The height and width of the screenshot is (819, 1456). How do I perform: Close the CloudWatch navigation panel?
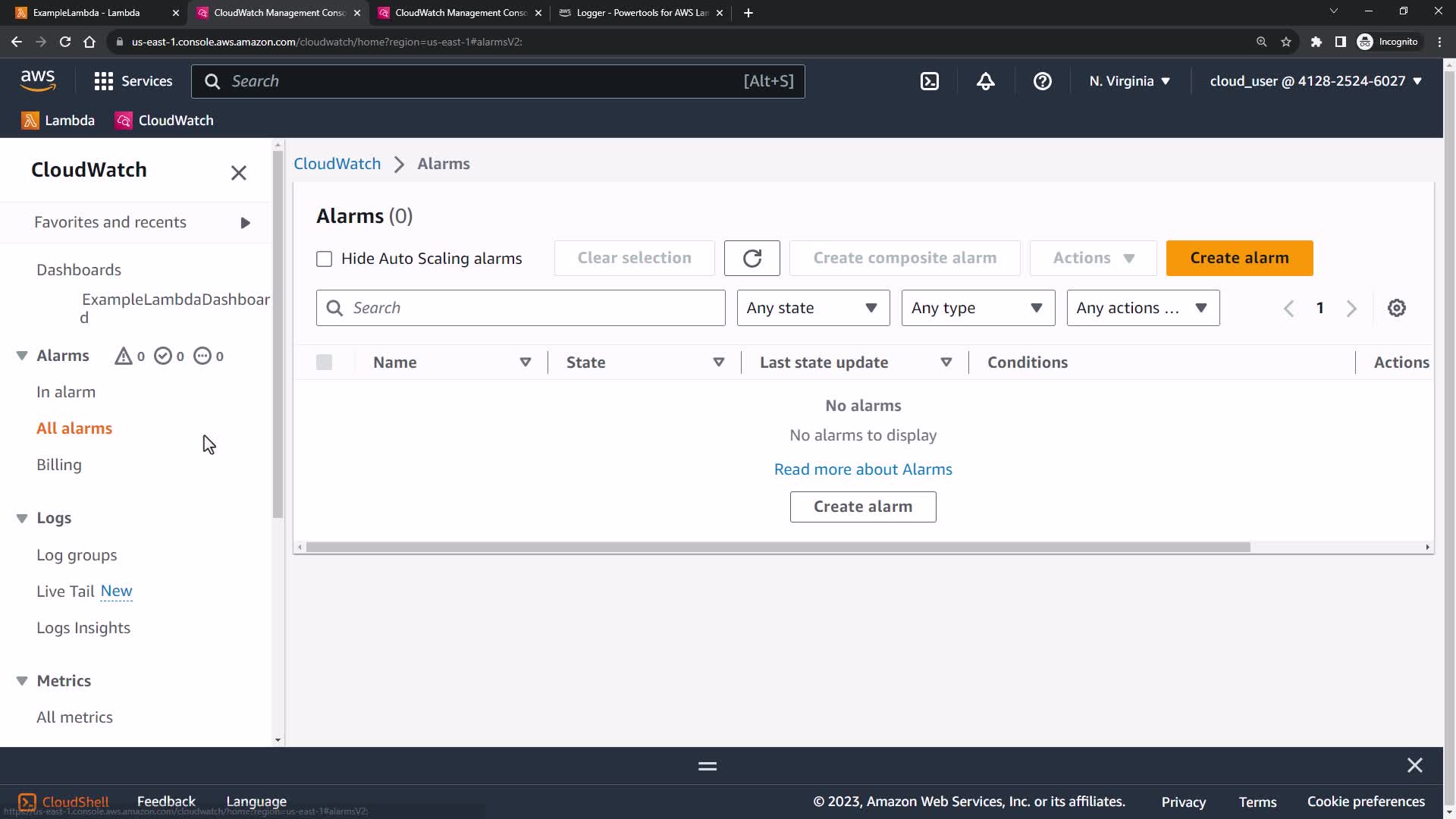coord(238,173)
